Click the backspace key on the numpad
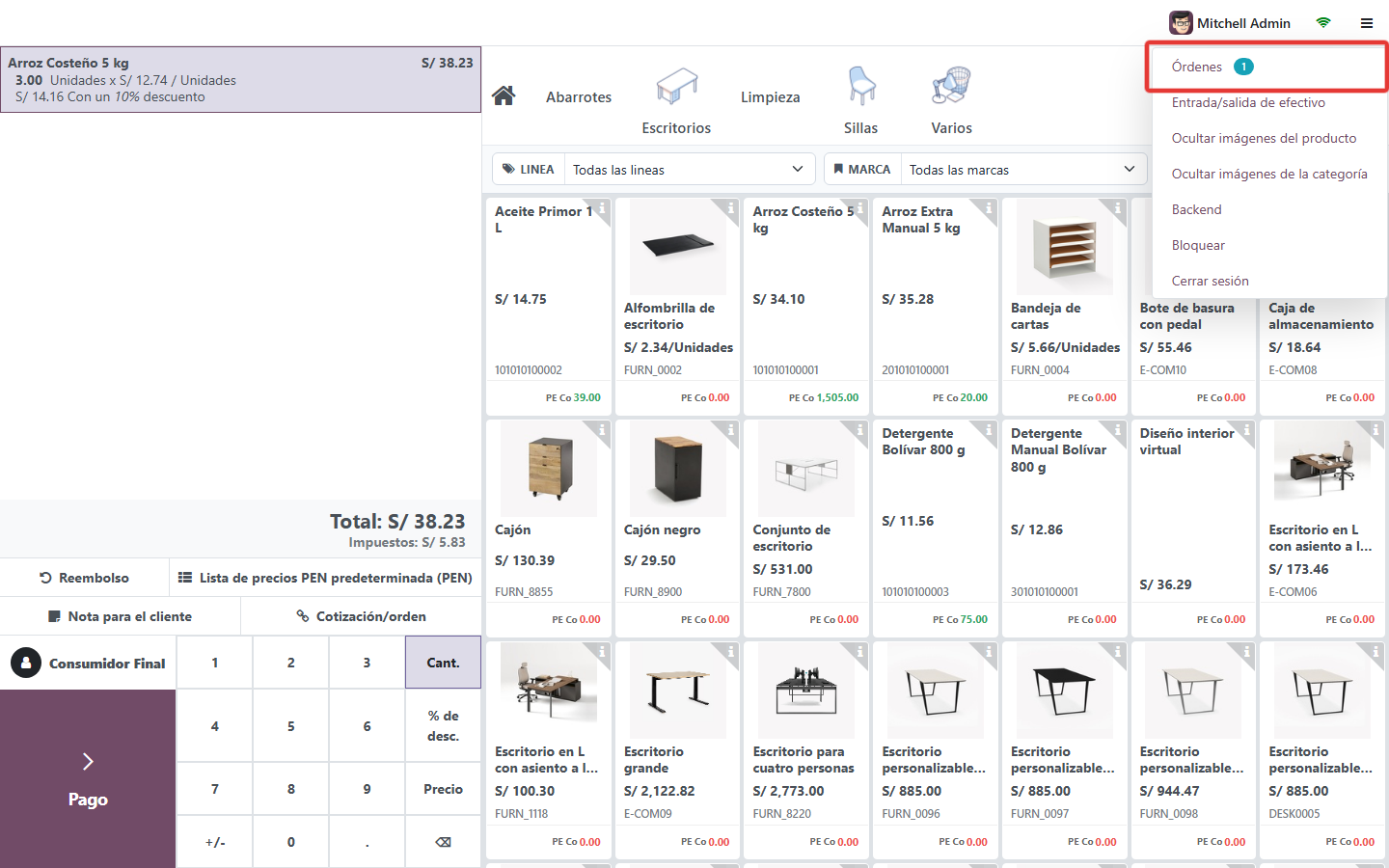Viewport: 1389px width, 868px height. [x=443, y=842]
